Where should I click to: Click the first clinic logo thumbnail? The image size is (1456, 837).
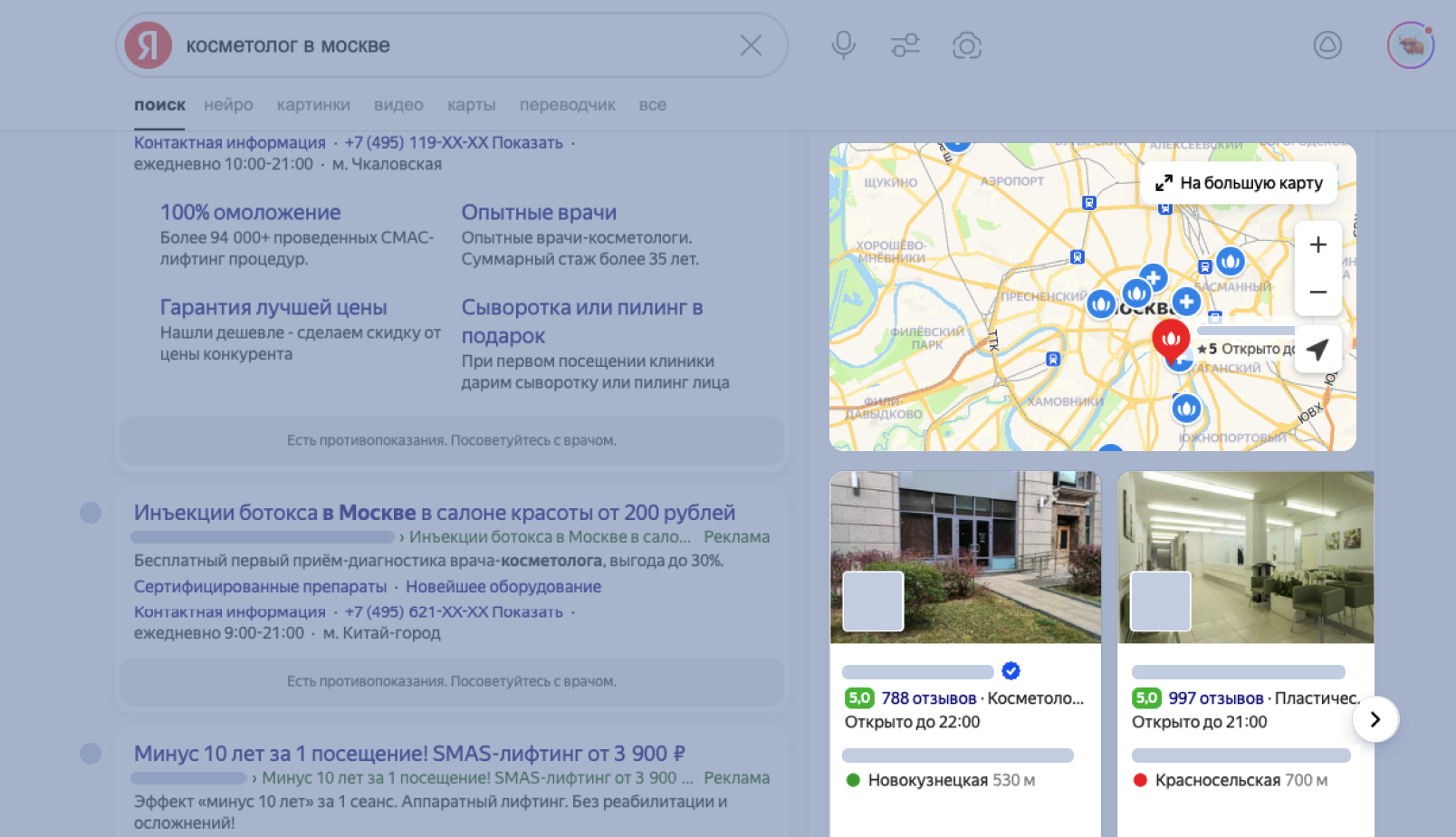point(873,601)
